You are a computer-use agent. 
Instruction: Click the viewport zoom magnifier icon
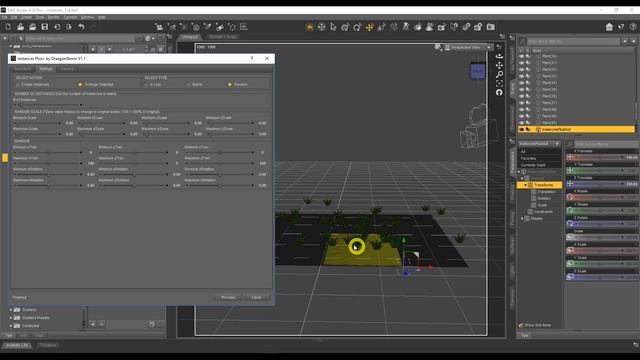click(499, 74)
